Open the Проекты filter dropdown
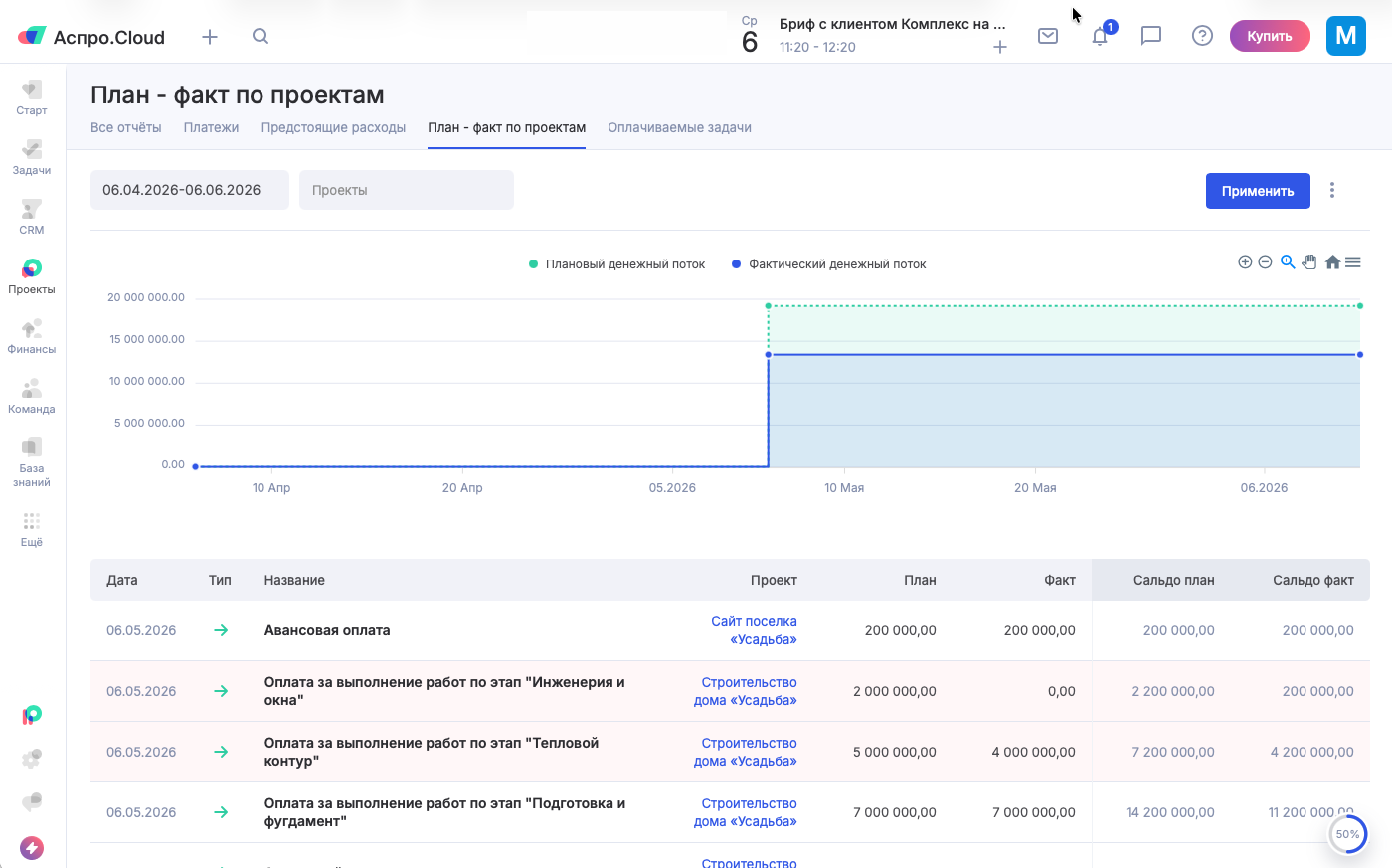This screenshot has height=868, width=1392. tap(407, 190)
